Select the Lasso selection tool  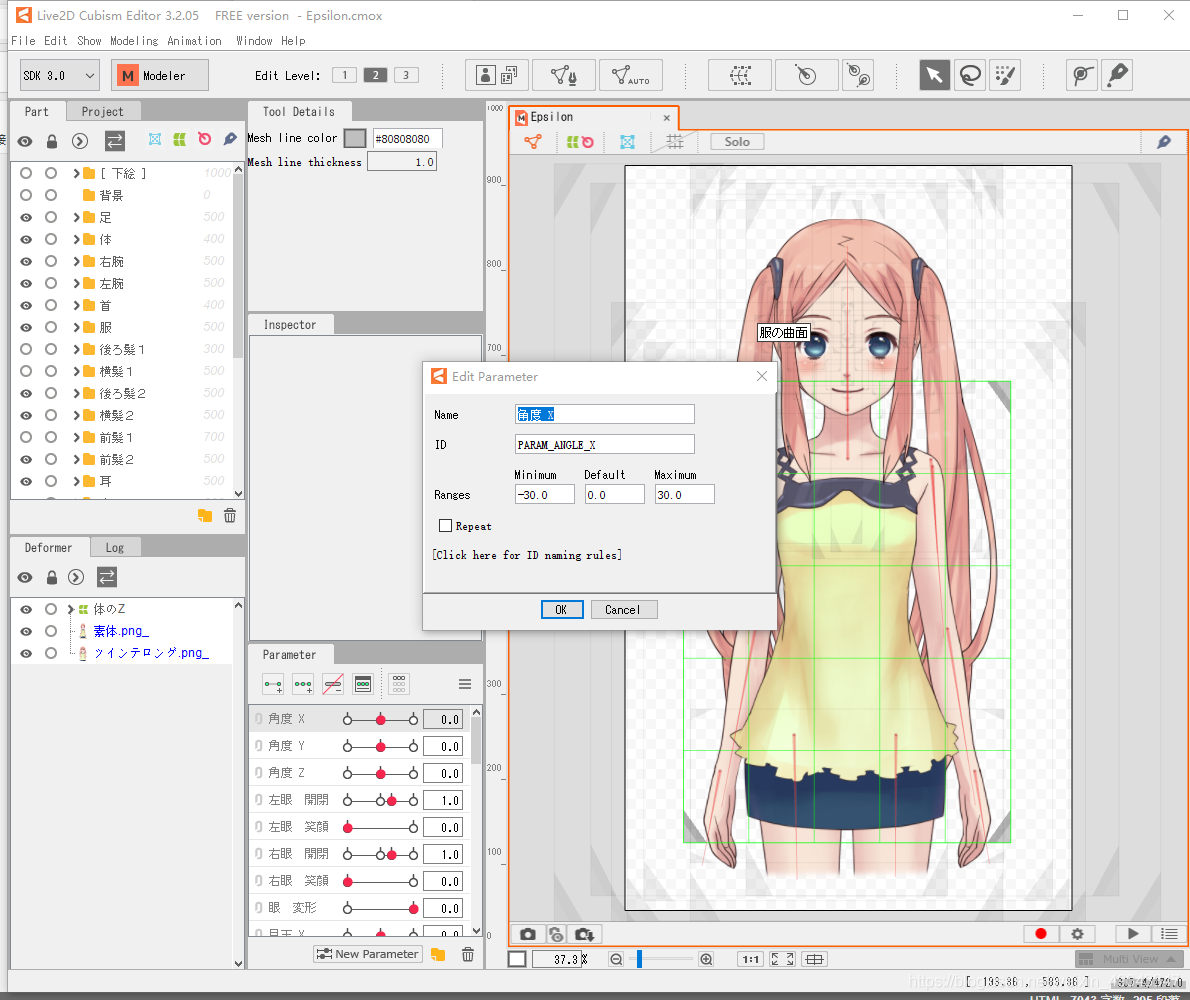coord(970,75)
